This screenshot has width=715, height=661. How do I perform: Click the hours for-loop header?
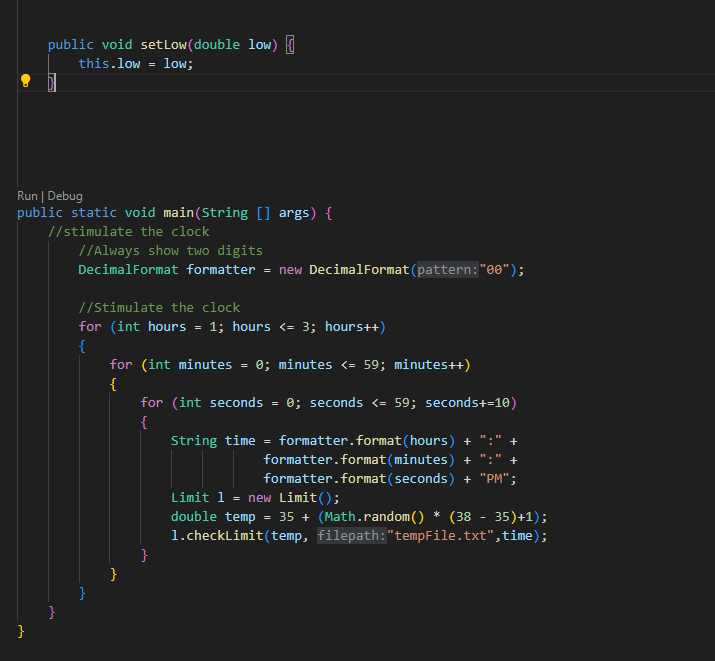(232, 327)
